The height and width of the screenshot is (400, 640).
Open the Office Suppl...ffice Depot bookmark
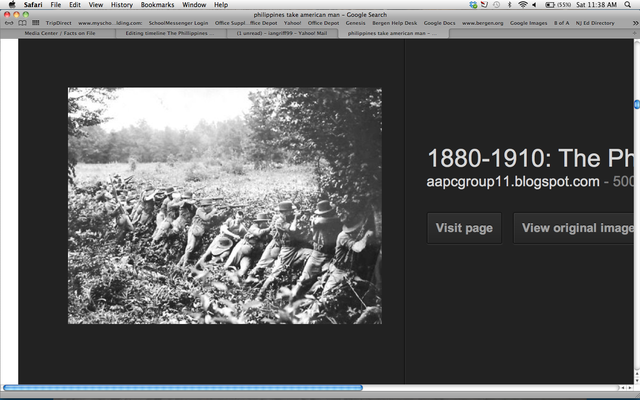point(246,23)
